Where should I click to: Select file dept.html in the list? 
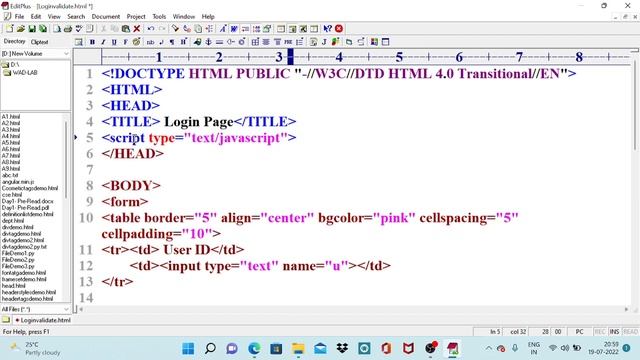point(13,220)
